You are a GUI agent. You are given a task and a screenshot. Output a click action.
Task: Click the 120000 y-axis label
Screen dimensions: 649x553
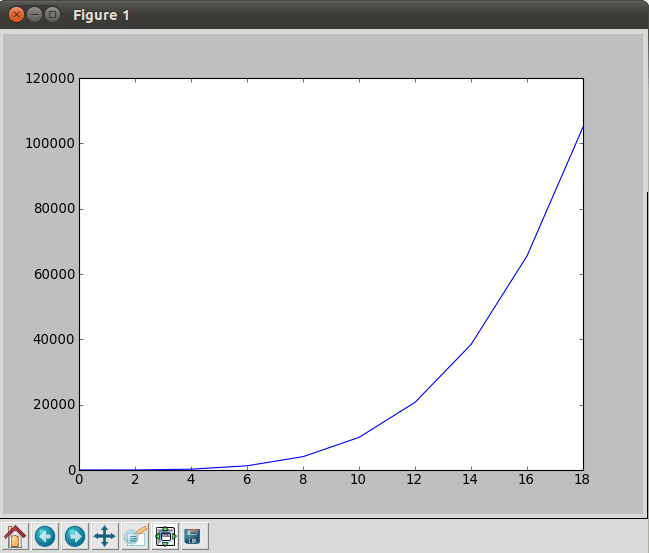(50, 78)
